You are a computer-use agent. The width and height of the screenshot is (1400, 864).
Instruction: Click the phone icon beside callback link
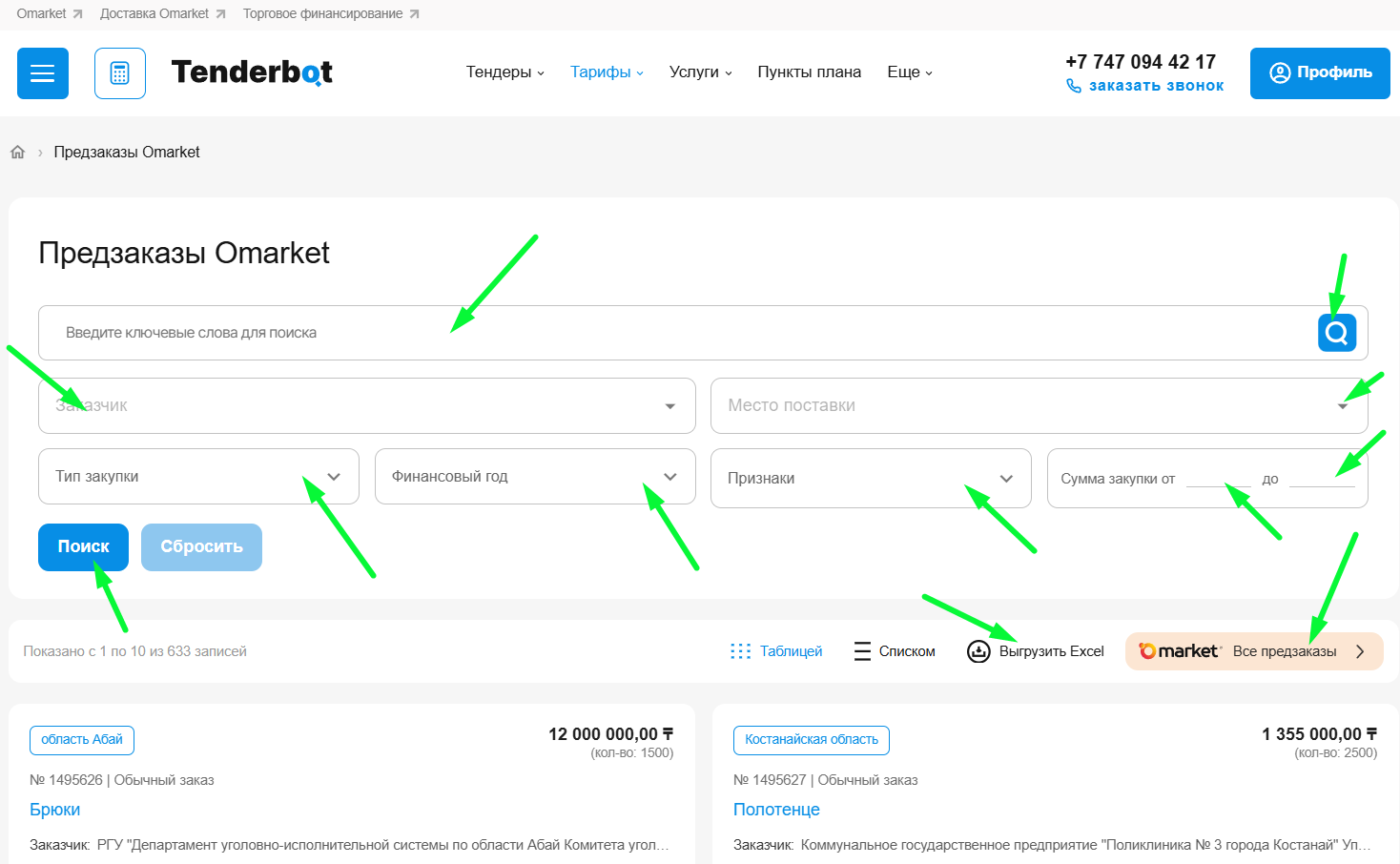(x=1074, y=86)
